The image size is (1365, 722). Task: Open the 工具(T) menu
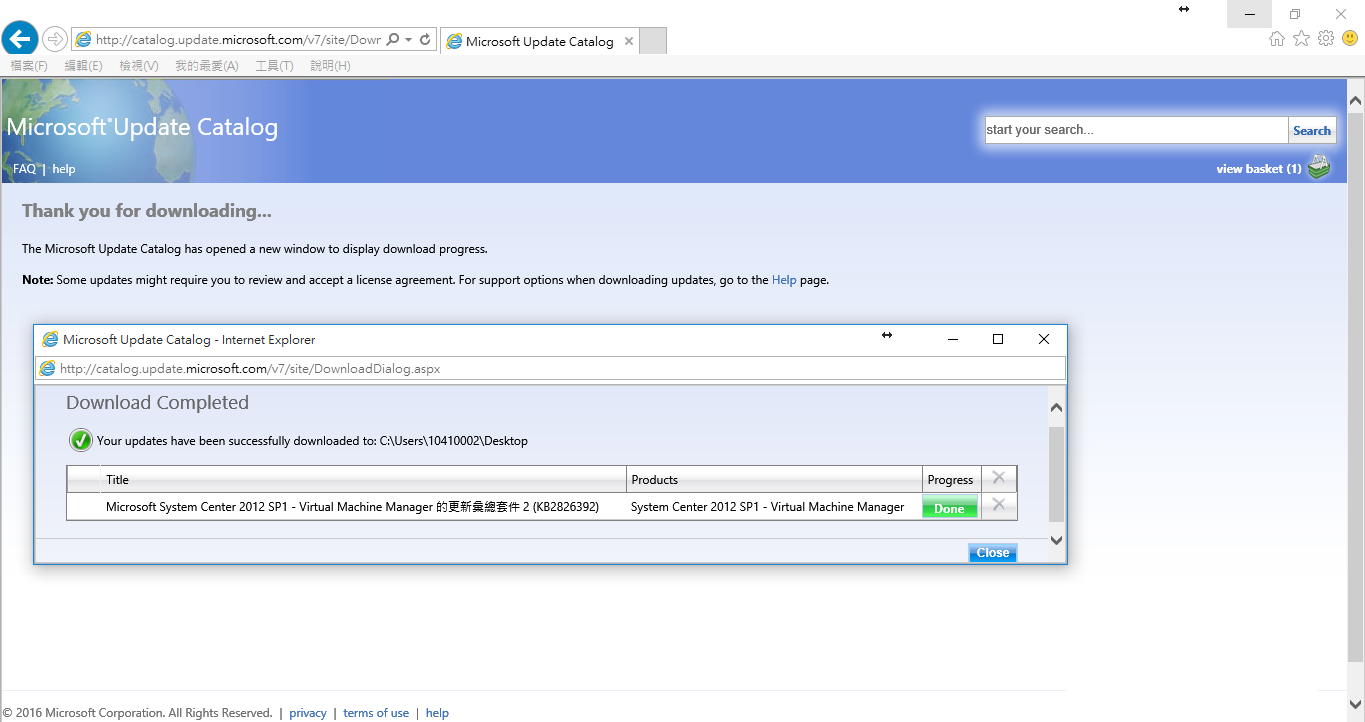274,66
